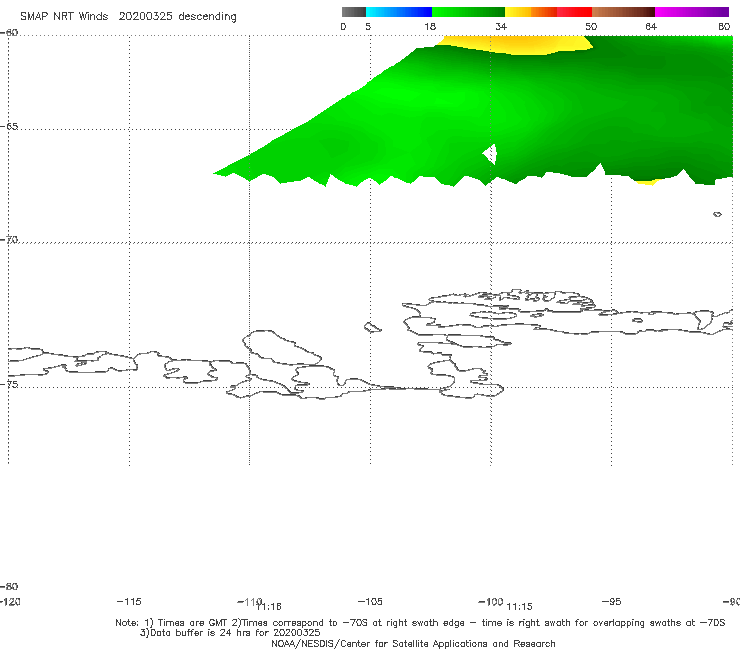Click the latitude label '-70'
The width and height of the screenshot is (740, 650).
tap(9, 240)
